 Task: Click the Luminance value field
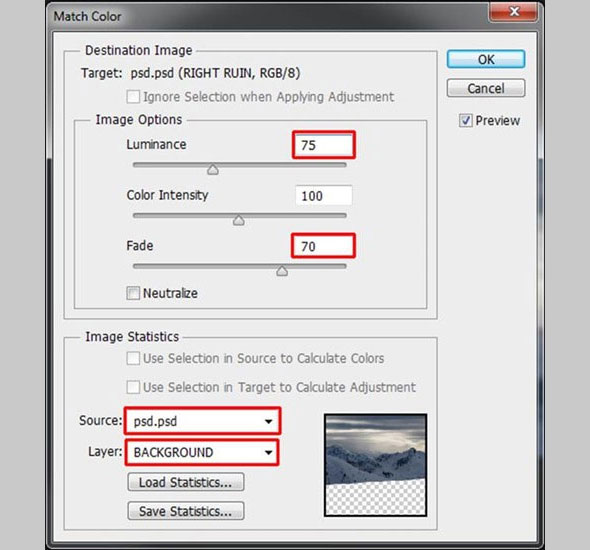[x=324, y=145]
